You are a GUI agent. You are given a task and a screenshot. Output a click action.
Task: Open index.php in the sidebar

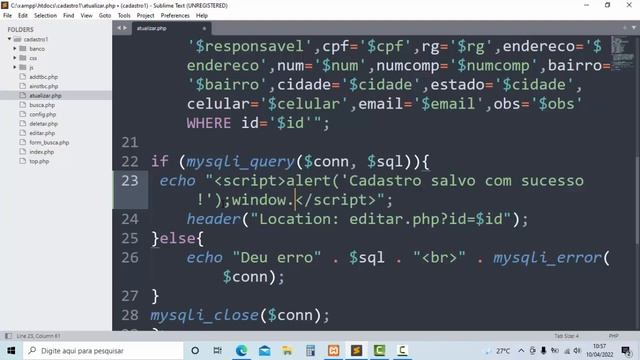click(41, 152)
